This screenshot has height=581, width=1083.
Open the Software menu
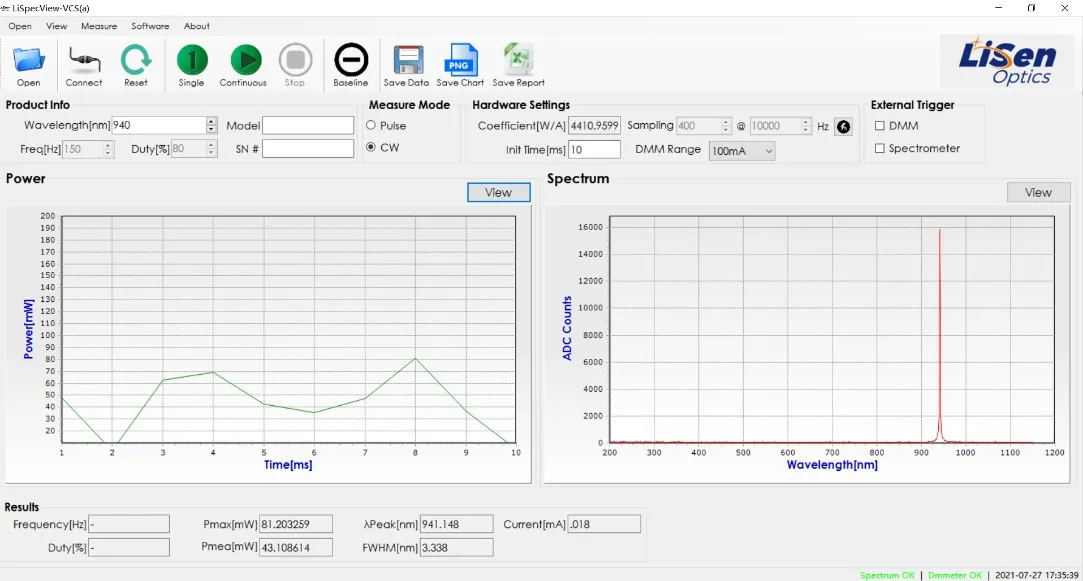coord(150,26)
